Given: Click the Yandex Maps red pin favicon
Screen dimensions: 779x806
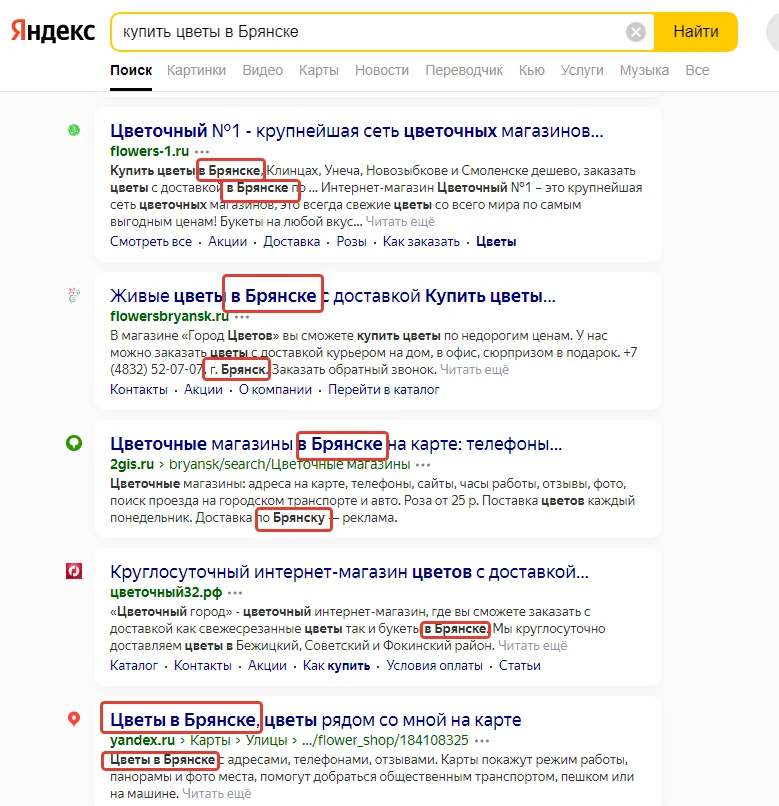Looking at the screenshot, I should (73, 720).
